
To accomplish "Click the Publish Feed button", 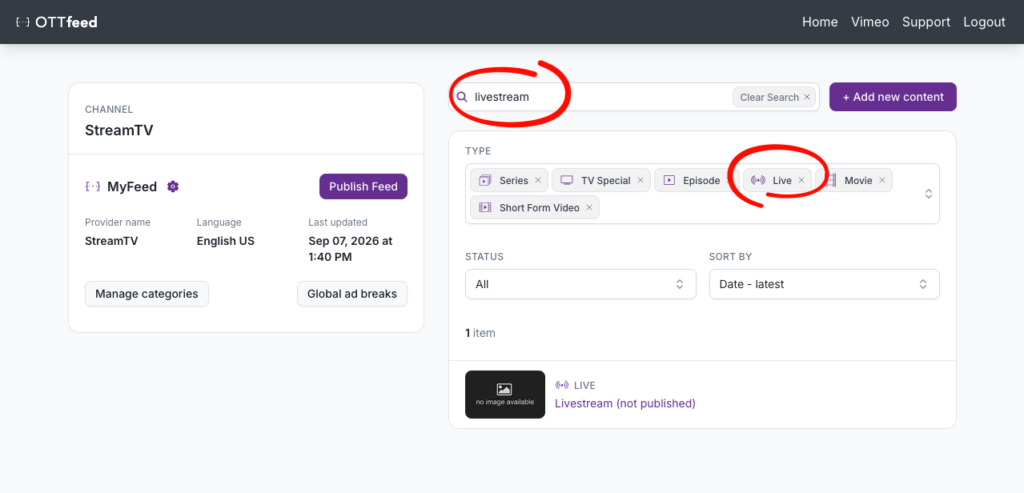I will [x=363, y=187].
